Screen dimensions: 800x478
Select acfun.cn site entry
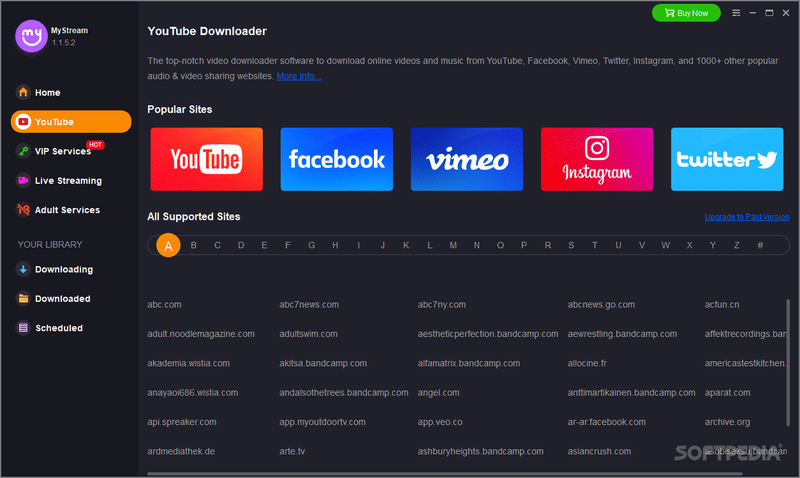722,305
